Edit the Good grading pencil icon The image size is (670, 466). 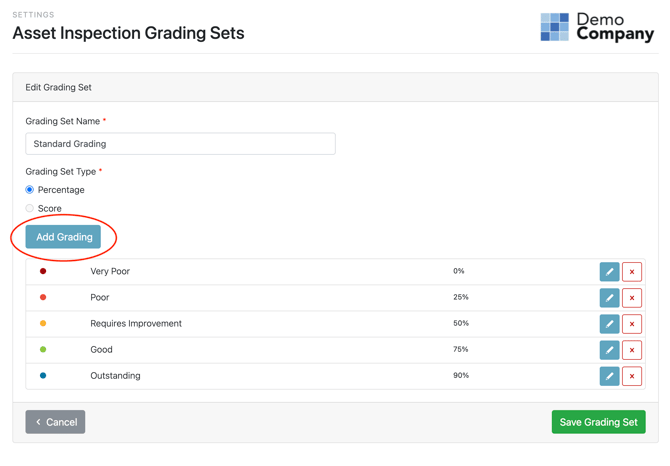[609, 350]
